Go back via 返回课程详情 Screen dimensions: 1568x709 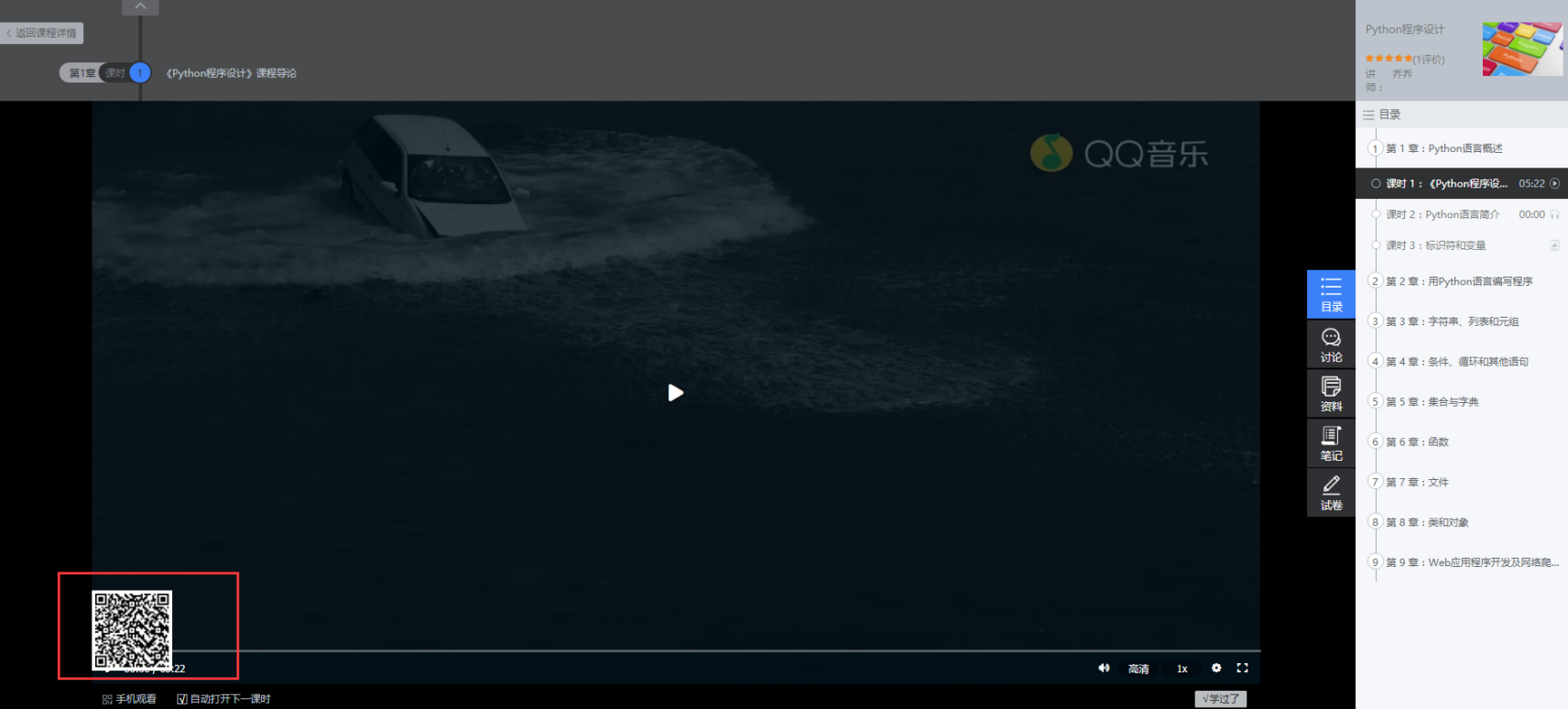[x=42, y=33]
